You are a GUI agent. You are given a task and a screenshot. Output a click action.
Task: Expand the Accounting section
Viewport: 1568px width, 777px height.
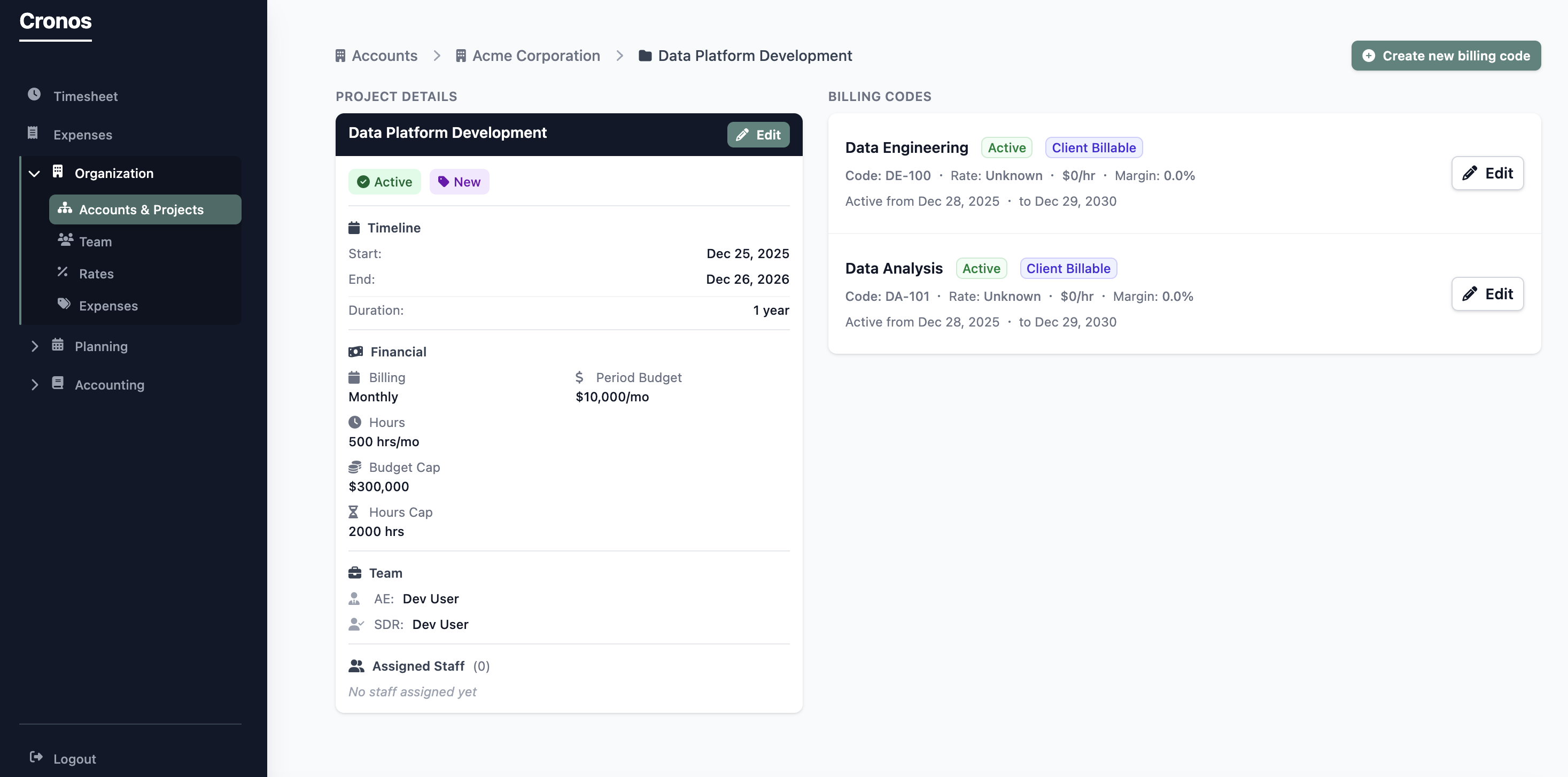coord(35,384)
